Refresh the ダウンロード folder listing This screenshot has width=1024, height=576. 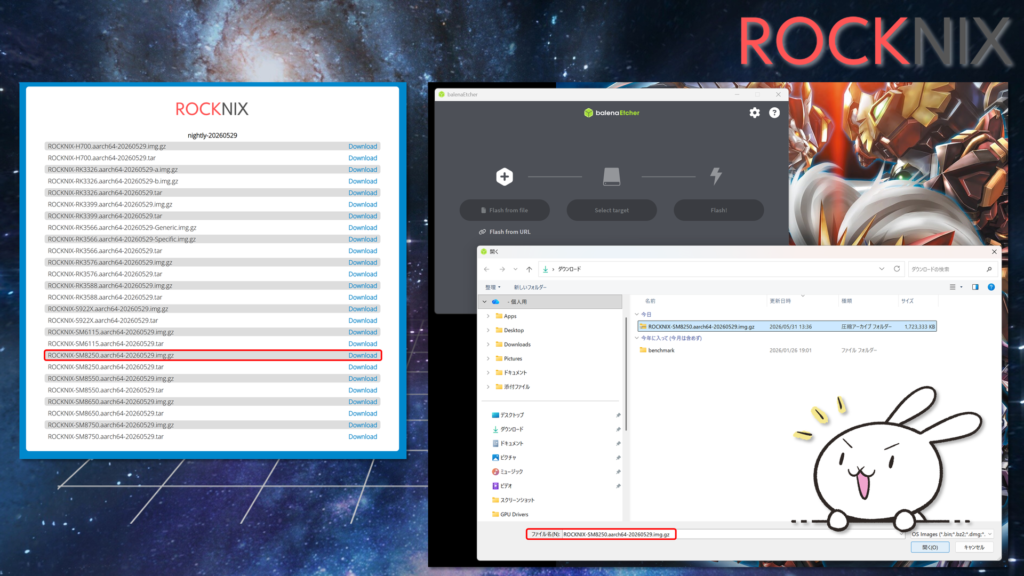(x=897, y=269)
